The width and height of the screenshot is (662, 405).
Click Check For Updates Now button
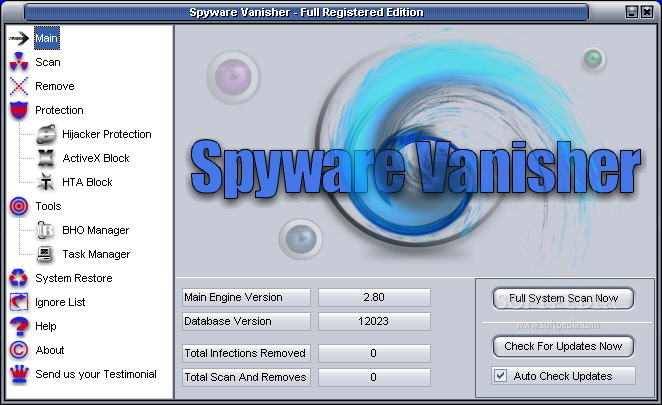[x=563, y=347]
